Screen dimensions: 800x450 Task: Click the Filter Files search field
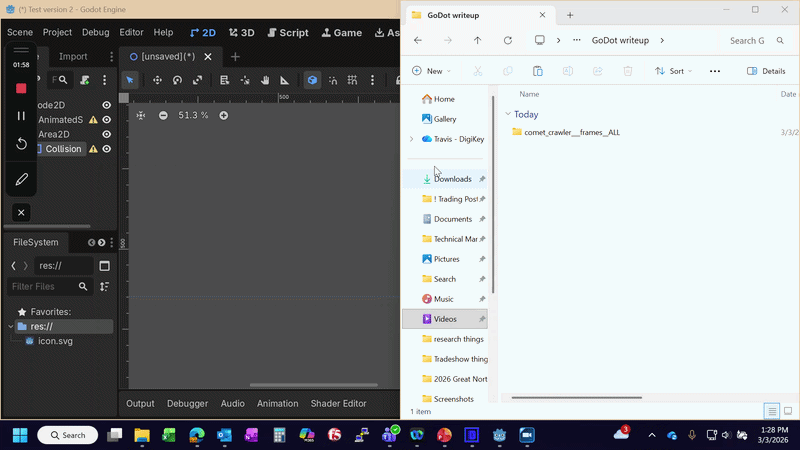44,287
